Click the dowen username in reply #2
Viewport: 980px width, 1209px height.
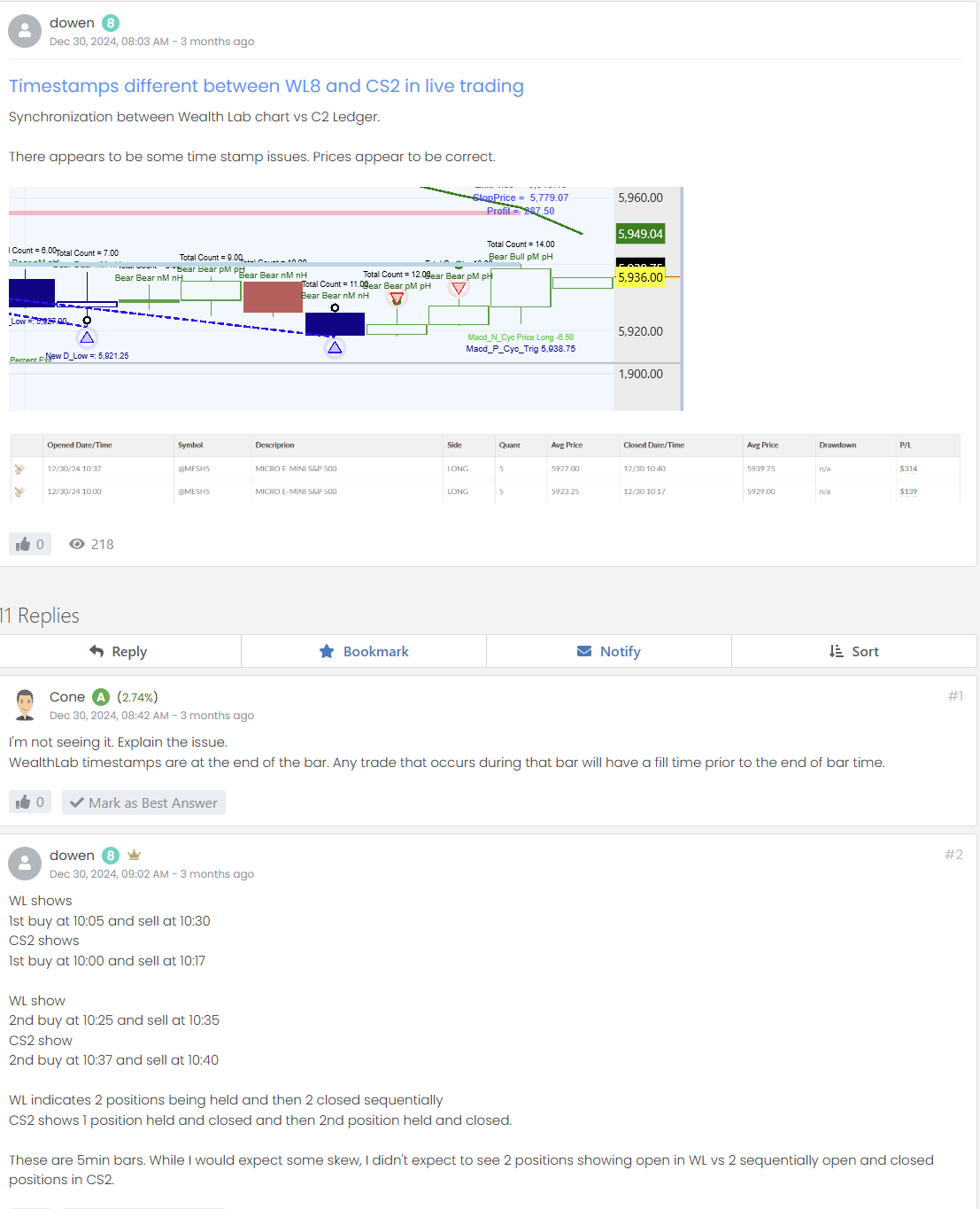coord(72,856)
